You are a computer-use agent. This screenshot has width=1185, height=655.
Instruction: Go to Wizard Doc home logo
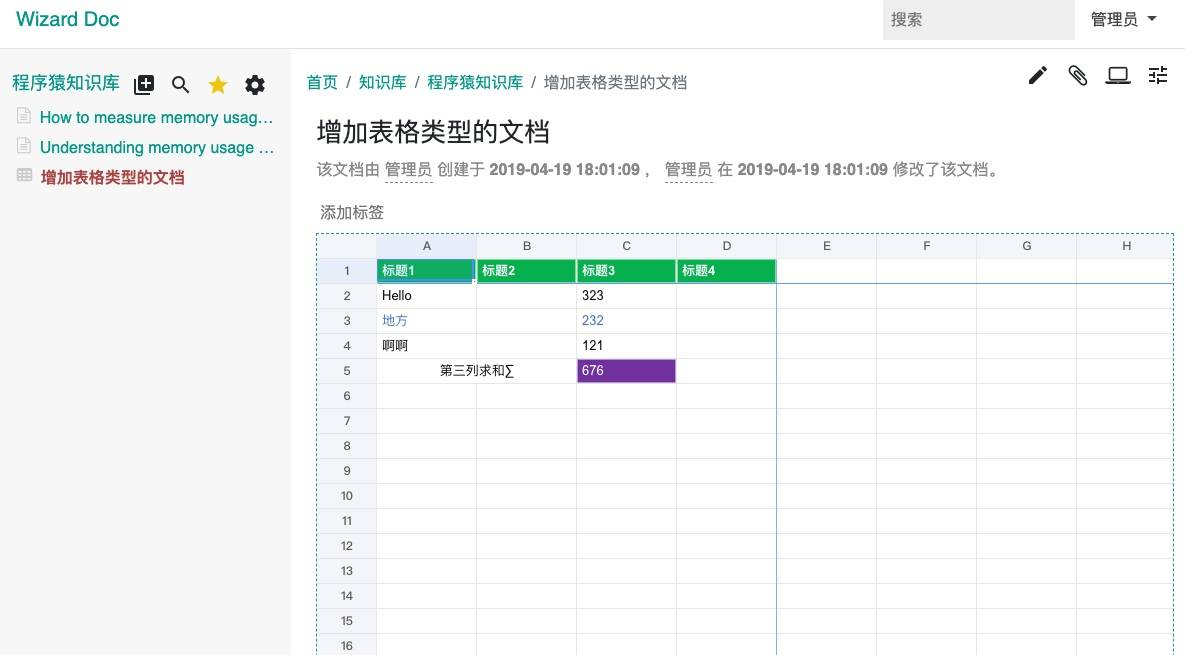click(68, 19)
